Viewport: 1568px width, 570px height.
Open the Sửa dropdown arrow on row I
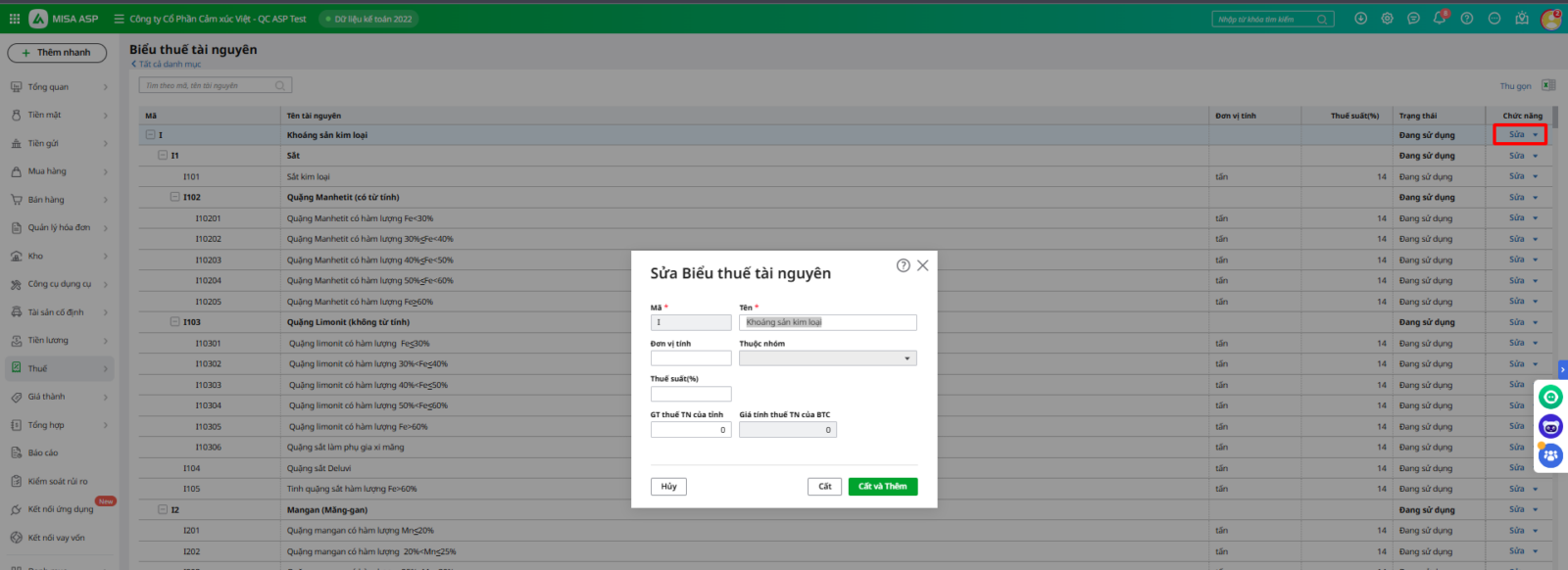coord(1536,135)
